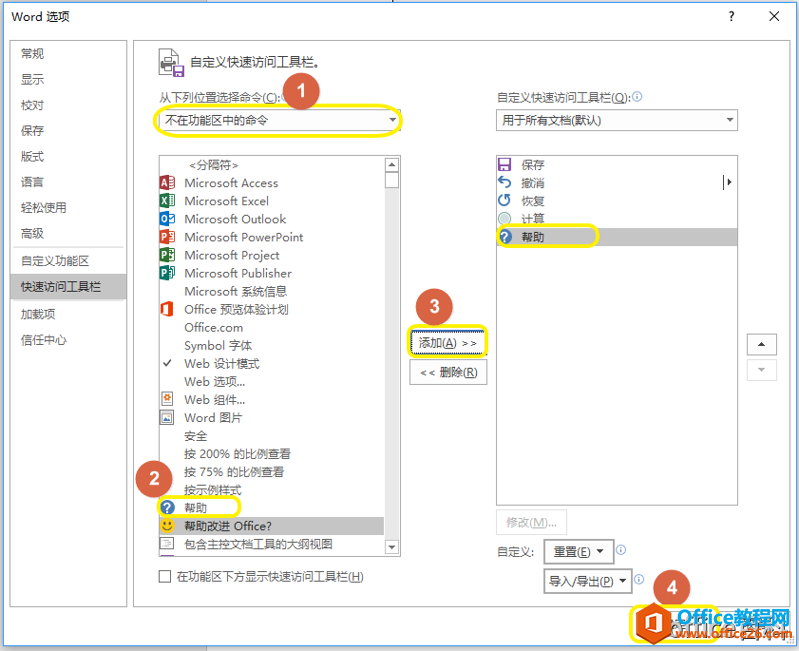Click the command list scrollbar up arrow
This screenshot has height=651, width=799.
(x=391, y=164)
